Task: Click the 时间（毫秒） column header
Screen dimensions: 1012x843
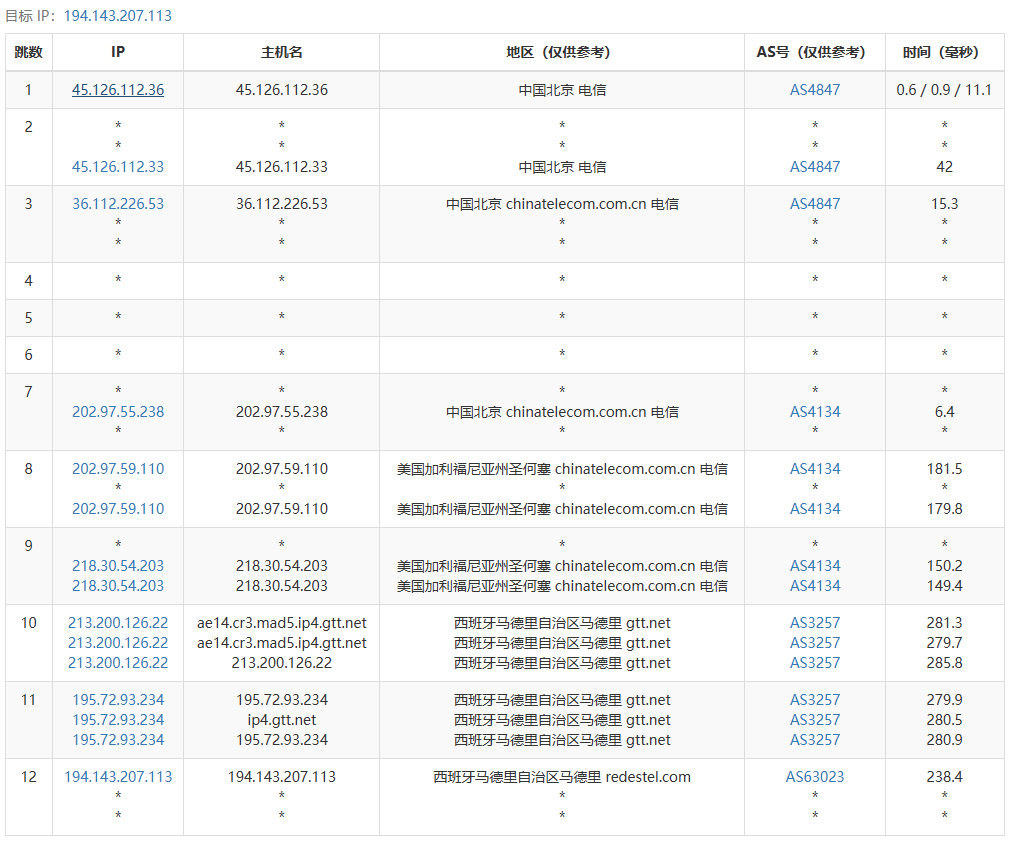Action: tap(944, 52)
